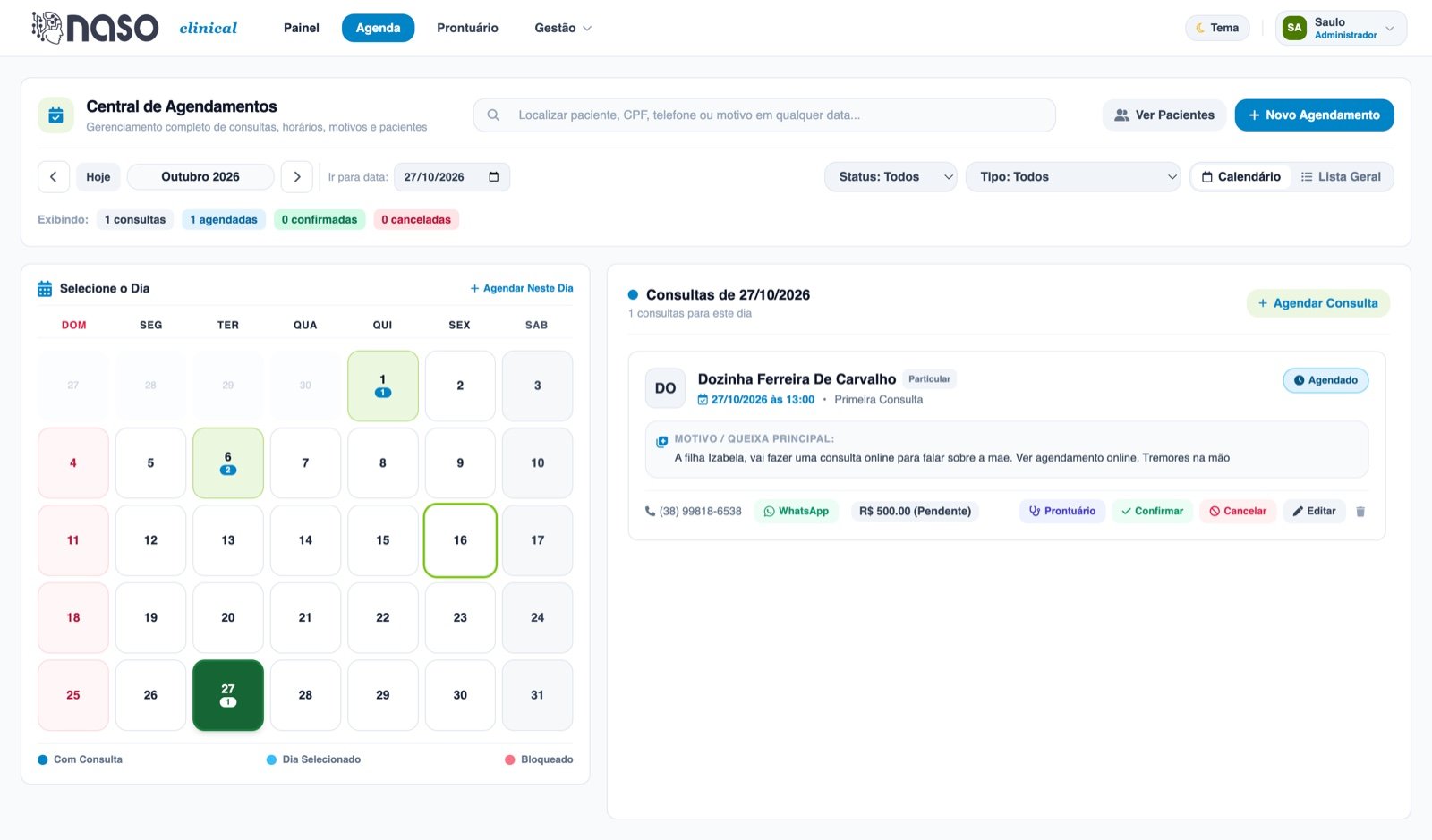
Task: Open the Prontuário navigation tab
Action: pos(467,28)
